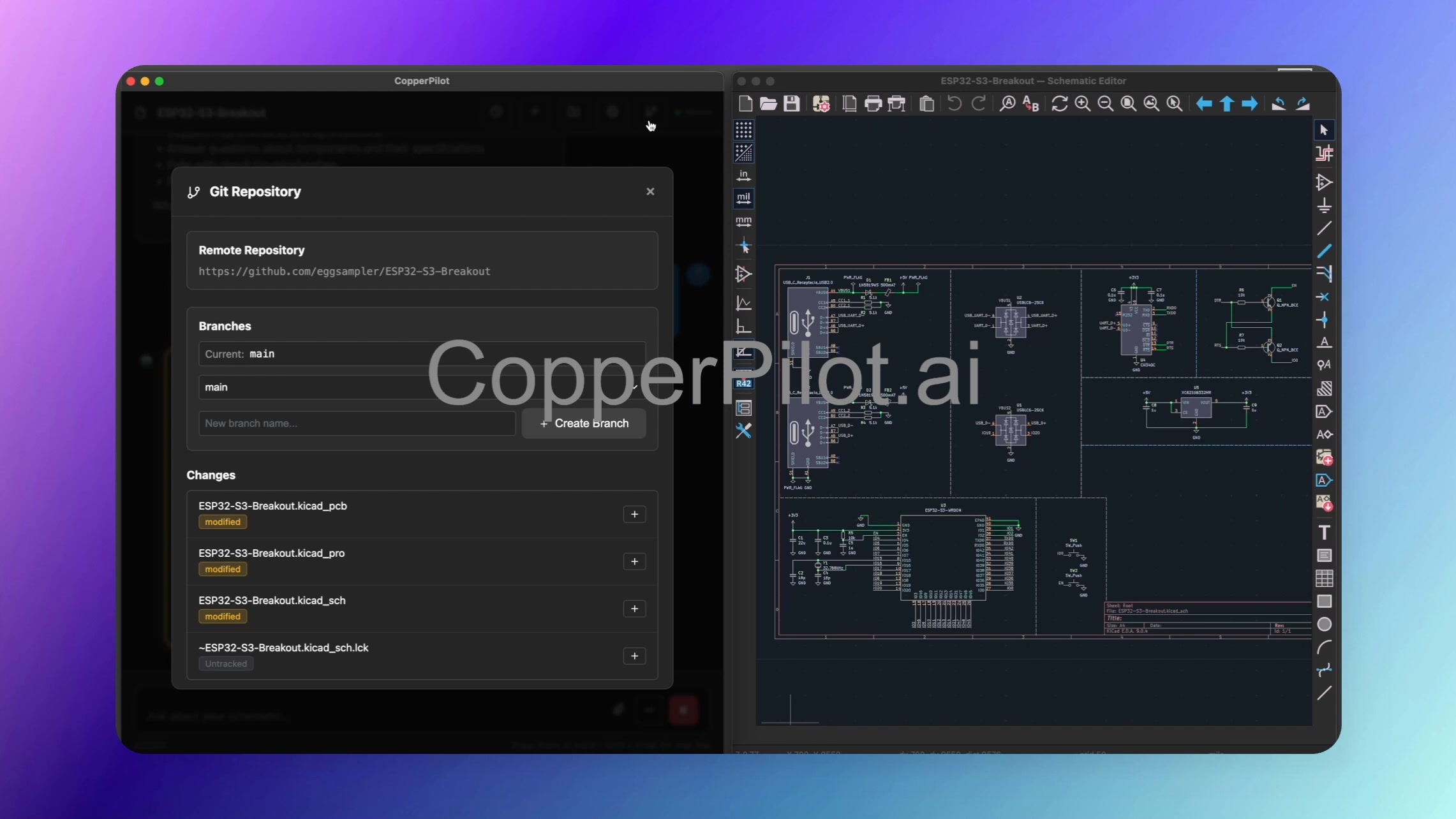The width and height of the screenshot is (1456, 819).
Task: Choose the Select arrow tool
Action: (1324, 130)
